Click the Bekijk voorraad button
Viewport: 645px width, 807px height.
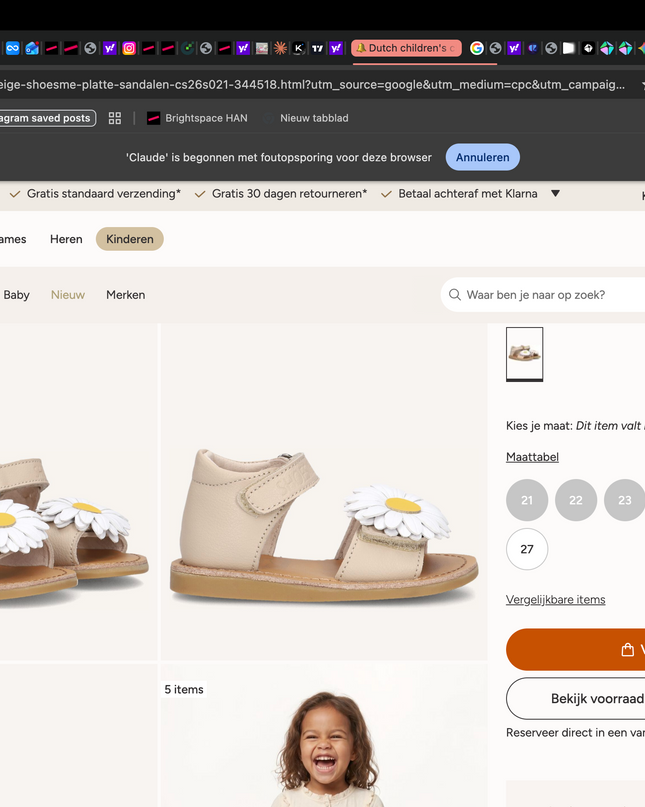tap(576, 698)
